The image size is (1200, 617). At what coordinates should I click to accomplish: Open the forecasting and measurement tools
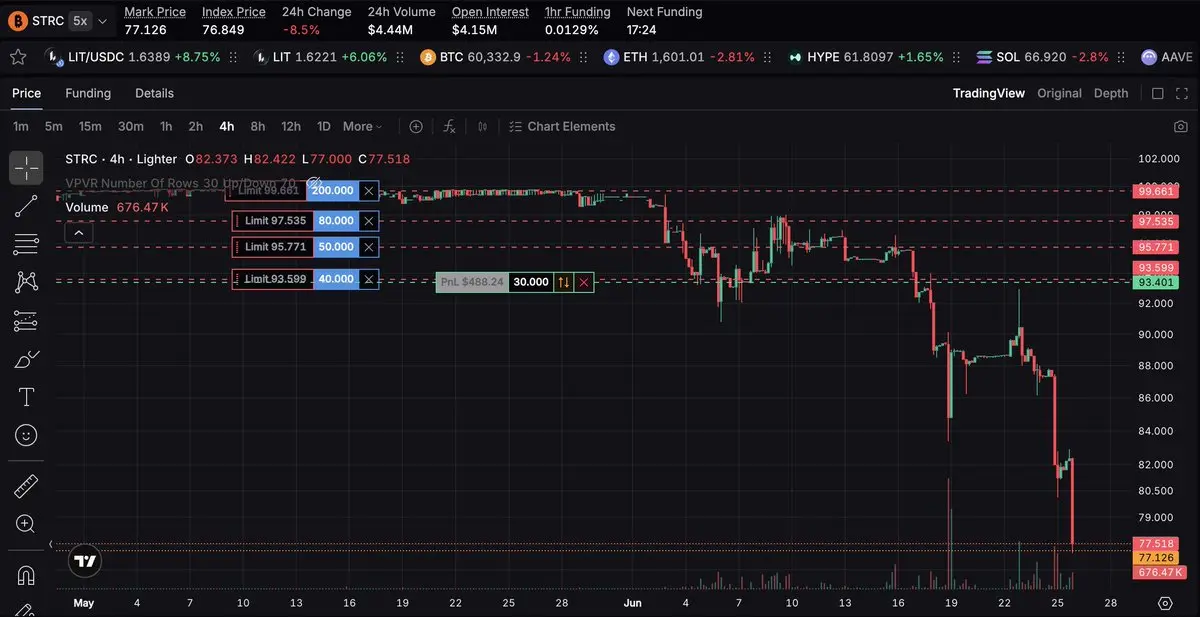tap(26, 321)
